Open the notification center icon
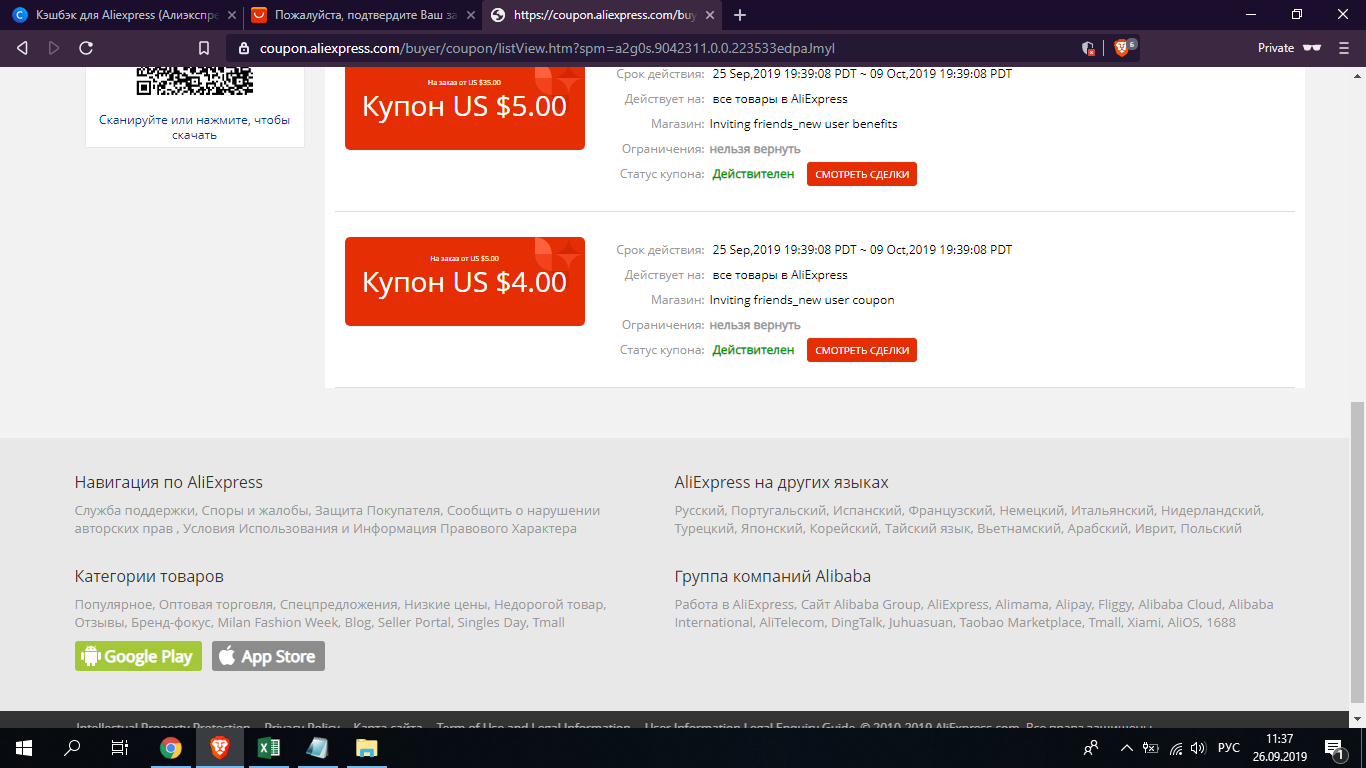Screen dimensions: 1366x768 (1334, 748)
